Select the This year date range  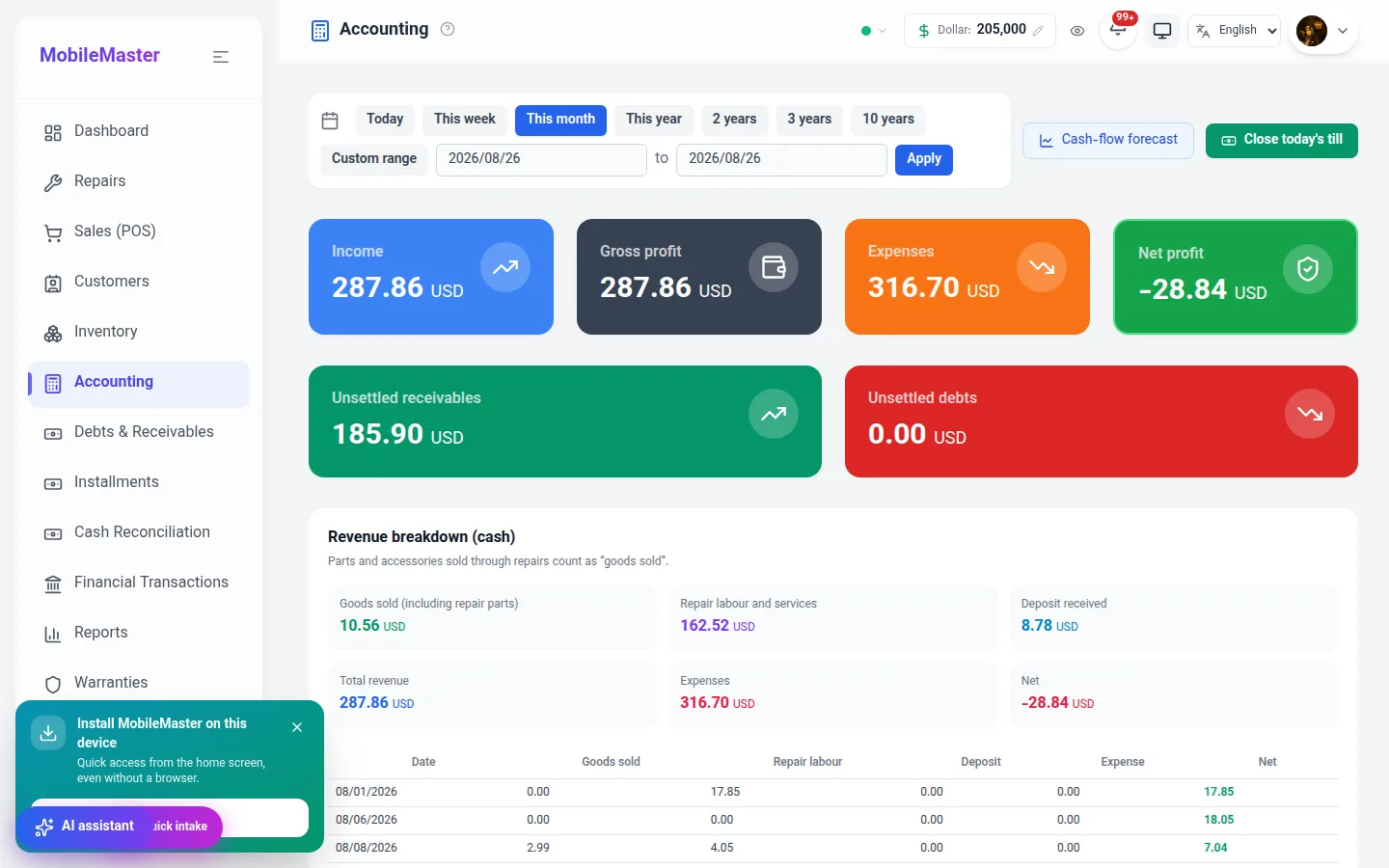pos(654,120)
